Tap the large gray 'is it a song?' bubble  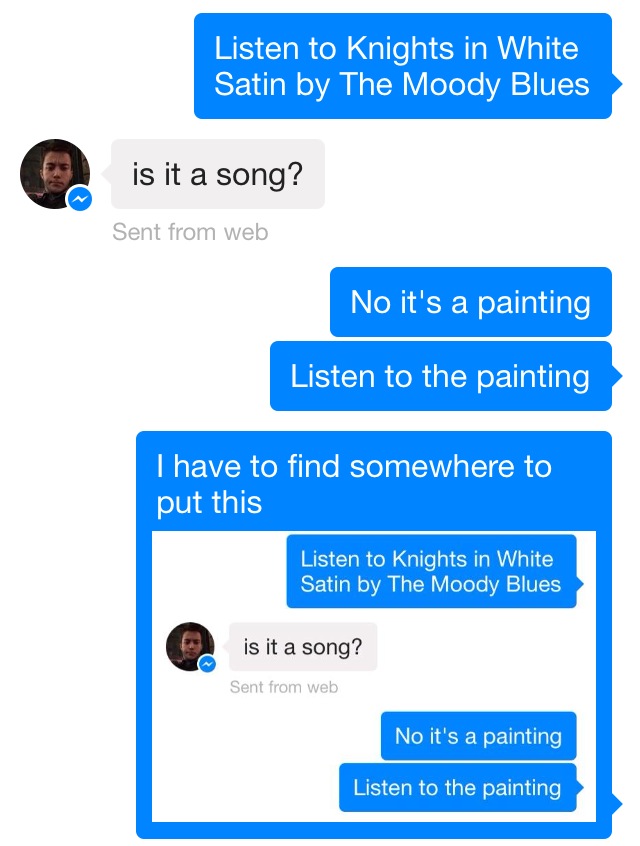tap(218, 174)
